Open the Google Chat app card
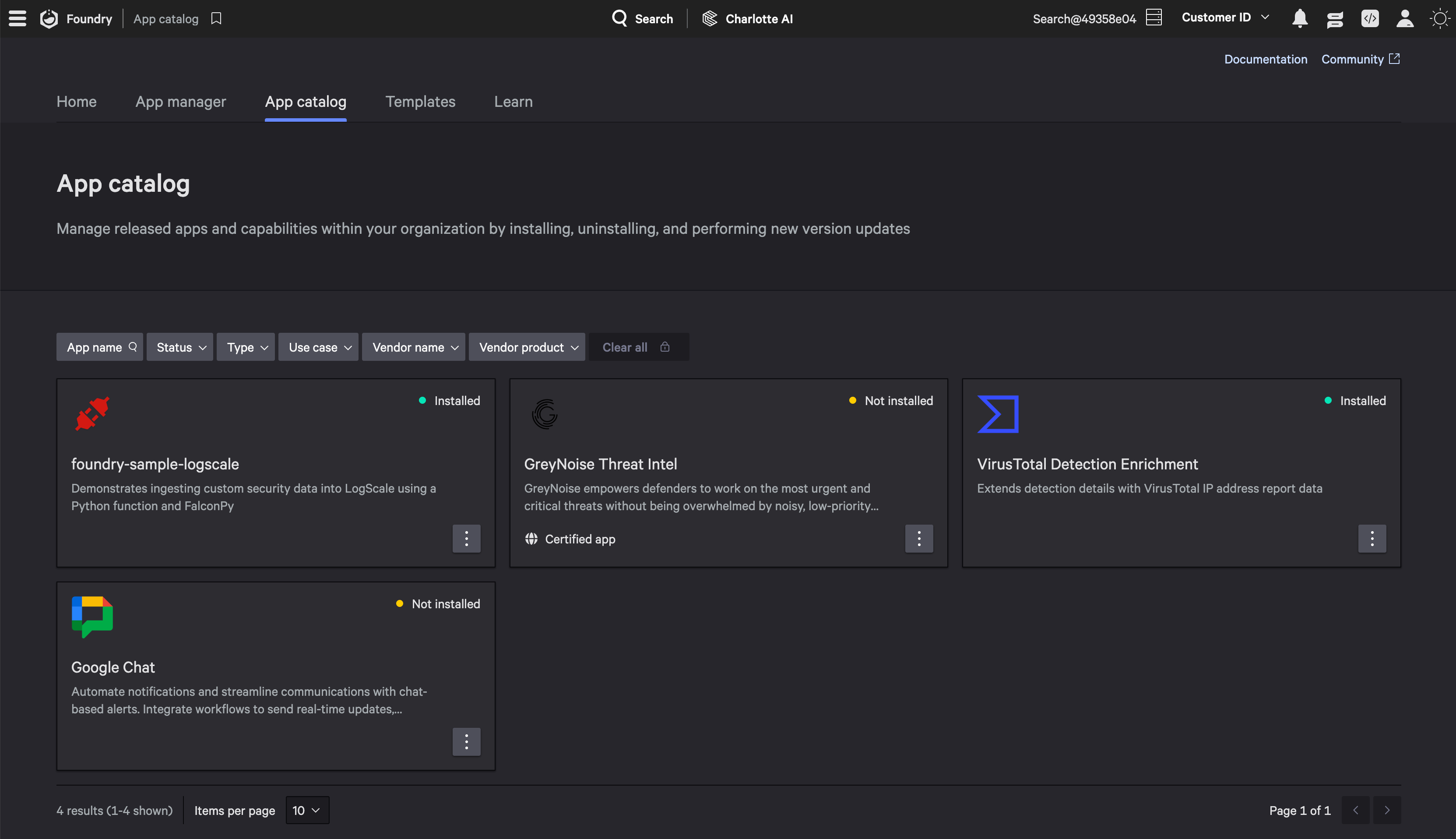 point(113,667)
